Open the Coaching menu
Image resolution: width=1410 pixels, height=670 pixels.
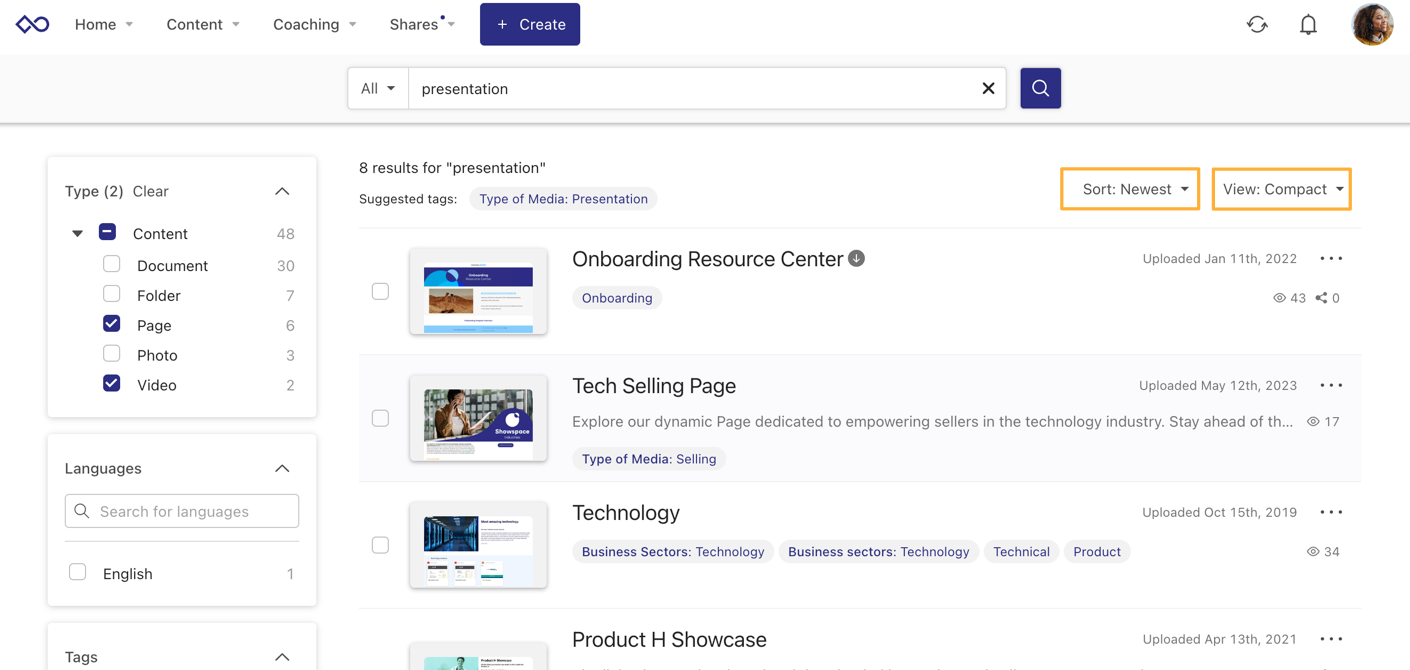(x=315, y=24)
